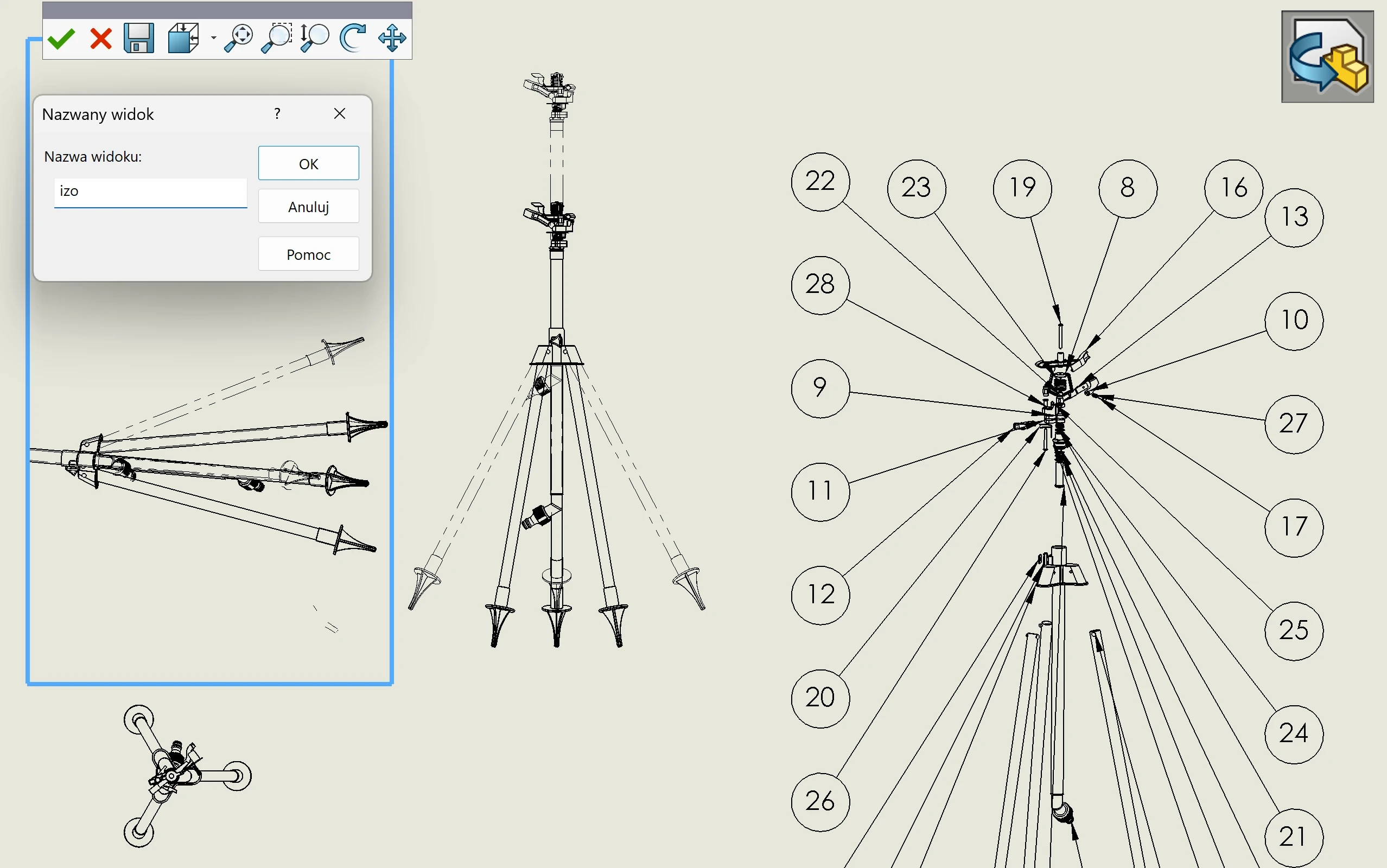Select the Zoom to Fit magnifier icon
This screenshot has width=1387, height=868.
click(x=238, y=39)
